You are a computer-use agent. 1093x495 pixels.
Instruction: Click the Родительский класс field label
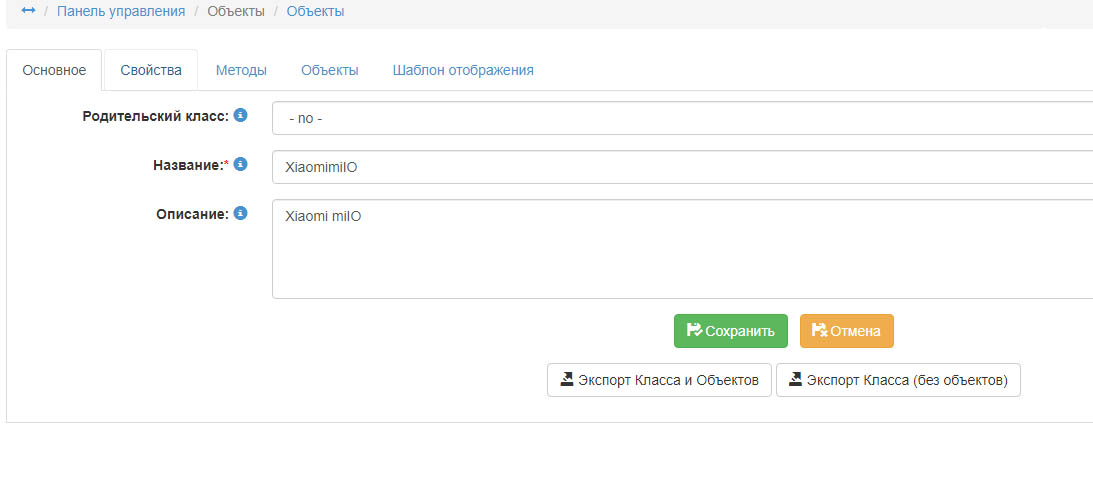click(155, 116)
